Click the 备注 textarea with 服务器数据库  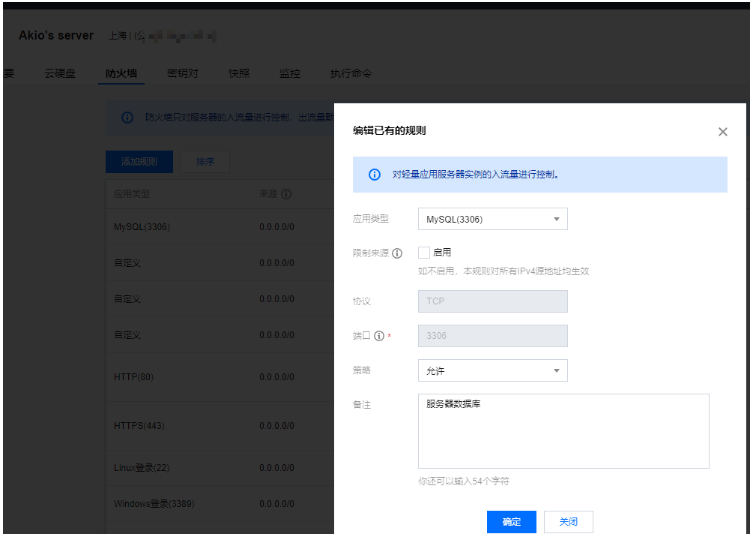tap(563, 431)
